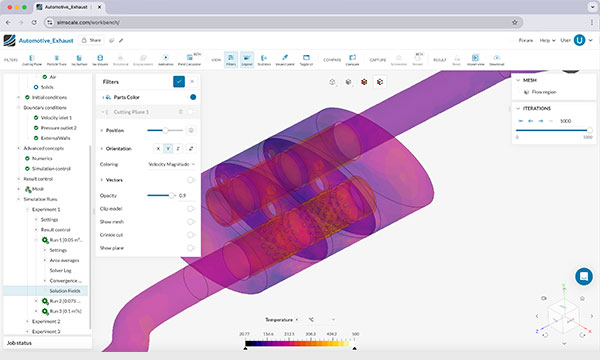Image resolution: width=600 pixels, height=360 pixels.
Task: Open the Forum link in header
Action: (x=526, y=40)
